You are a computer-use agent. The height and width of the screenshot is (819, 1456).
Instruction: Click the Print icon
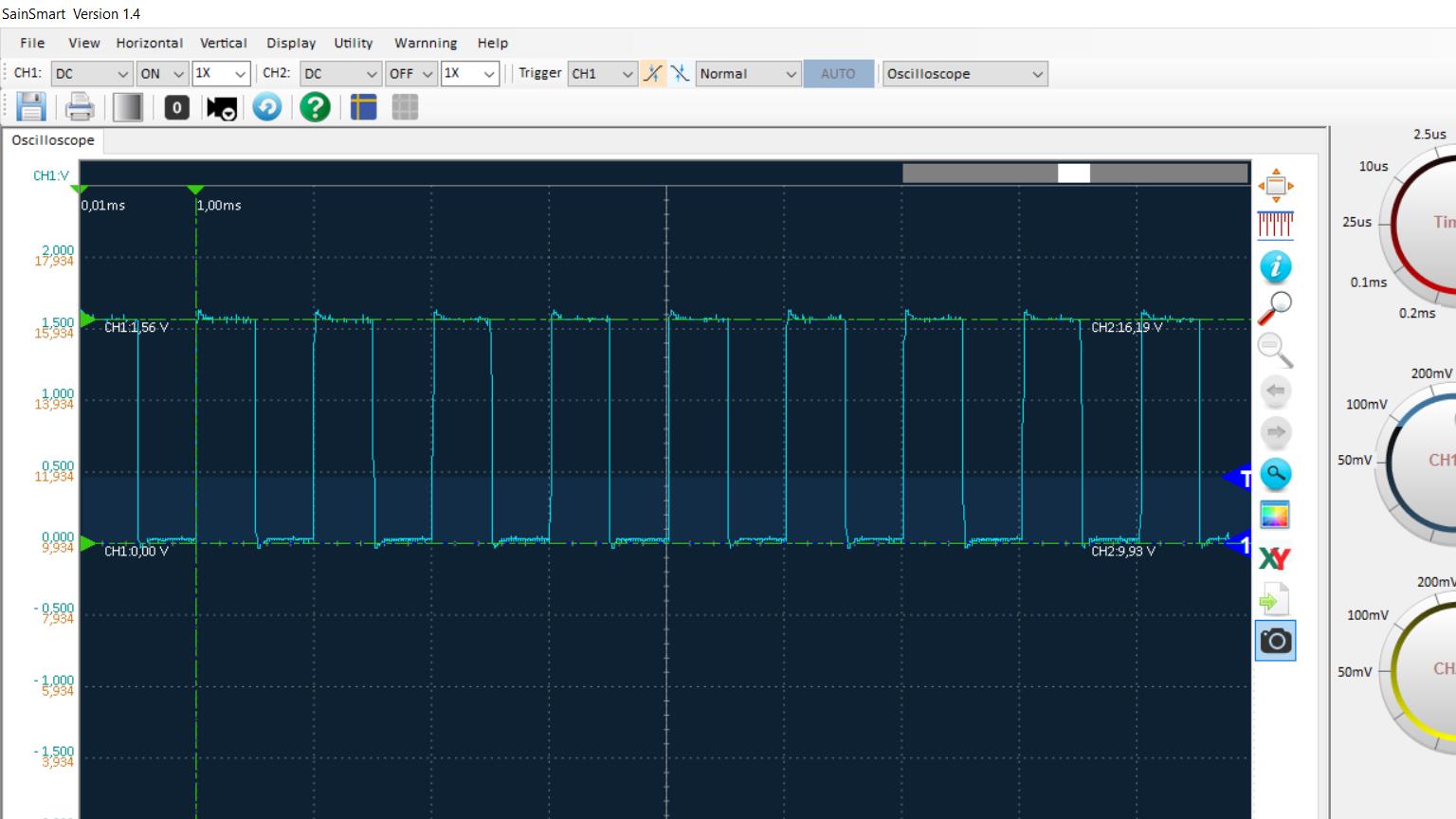80,107
